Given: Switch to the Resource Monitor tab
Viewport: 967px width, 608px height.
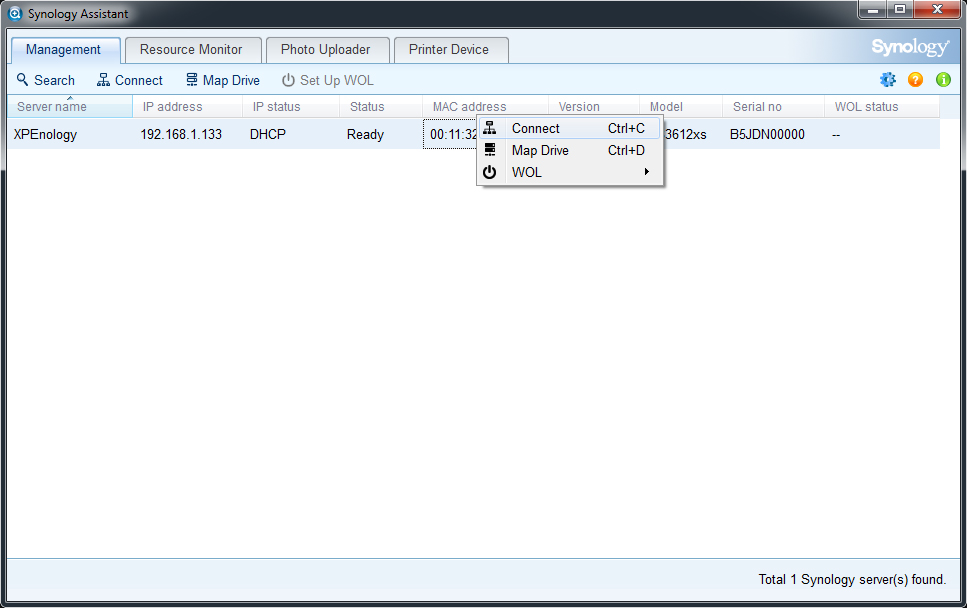Looking at the screenshot, I should [x=191, y=49].
